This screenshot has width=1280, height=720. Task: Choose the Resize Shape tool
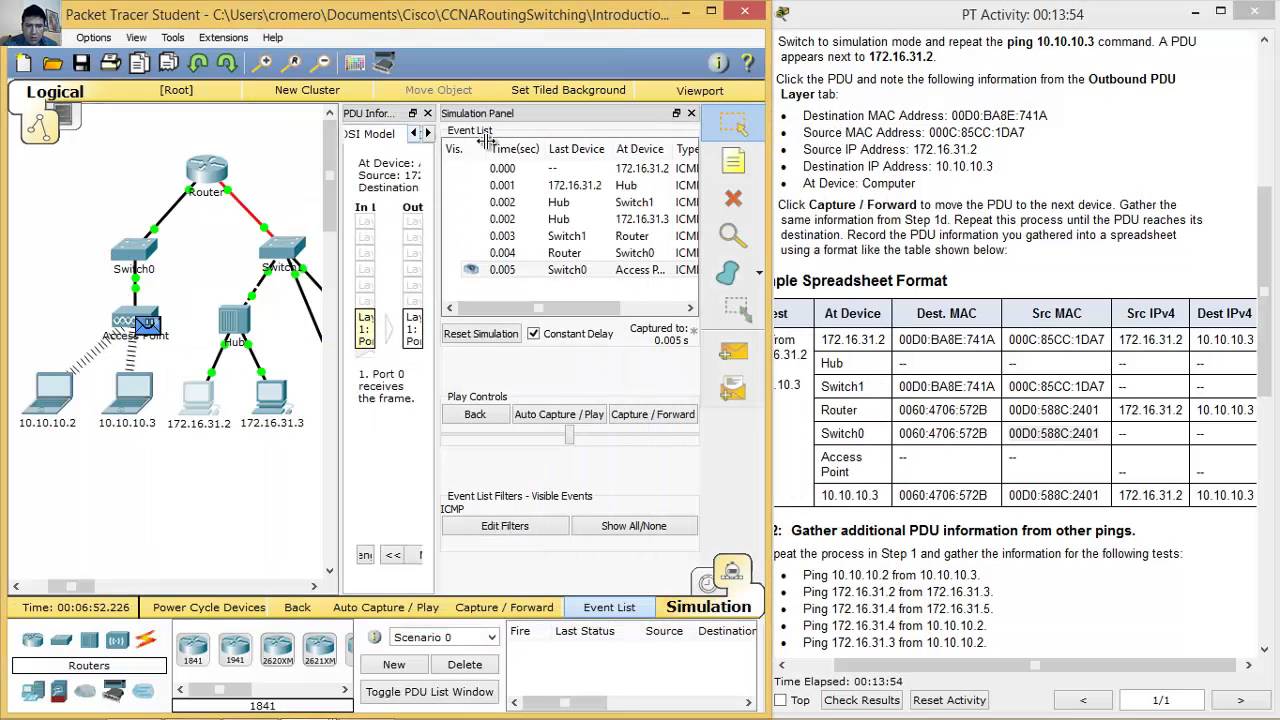(737, 308)
